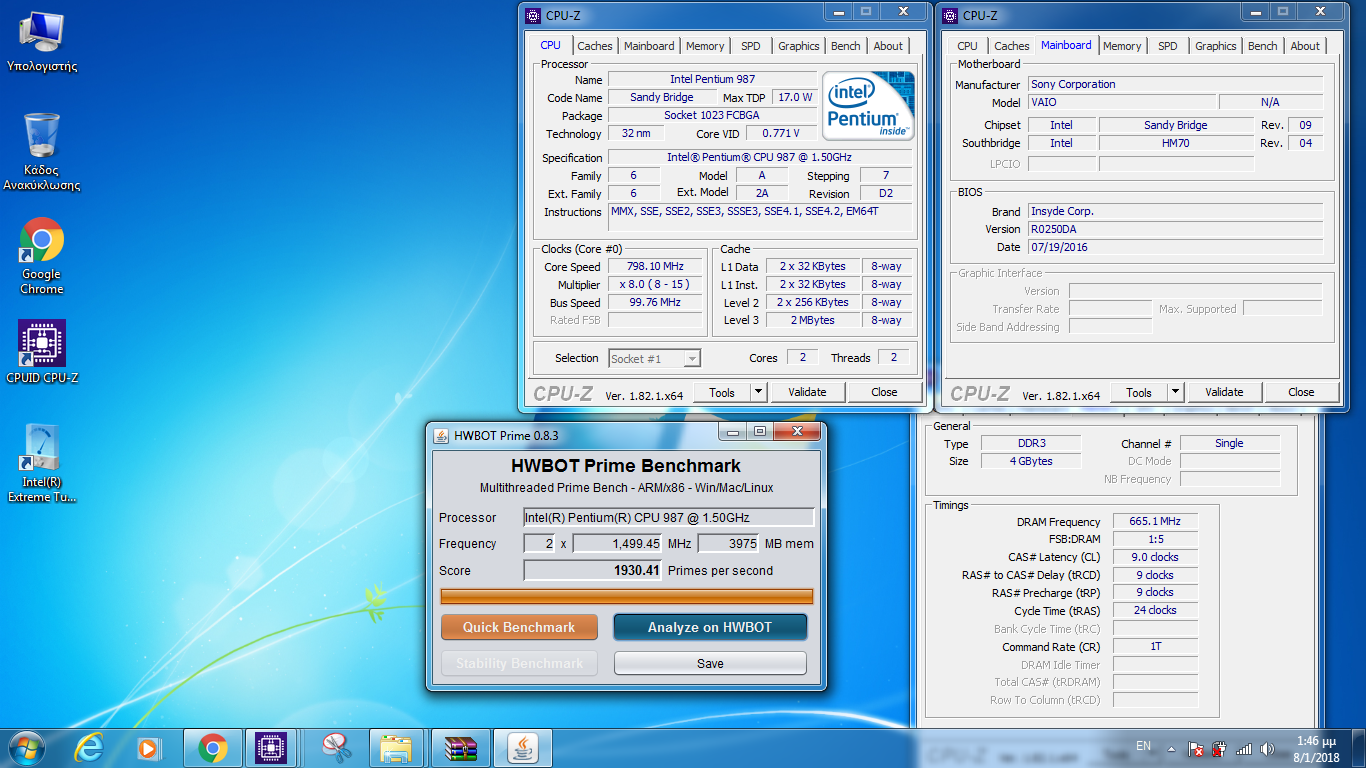Select the Java HWBOT Prime taskbar button

point(522,747)
